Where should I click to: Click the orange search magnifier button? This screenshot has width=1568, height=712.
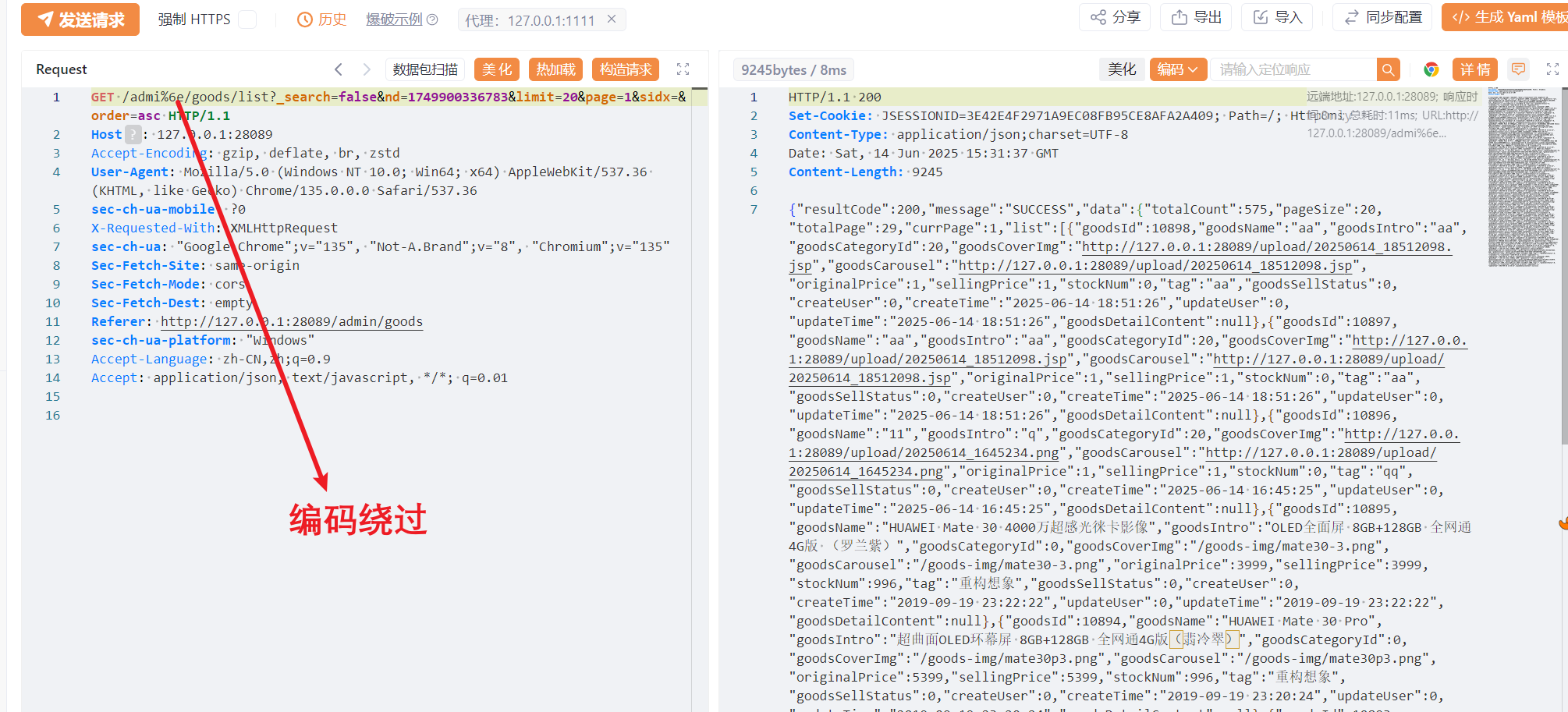pyautogui.click(x=1388, y=69)
